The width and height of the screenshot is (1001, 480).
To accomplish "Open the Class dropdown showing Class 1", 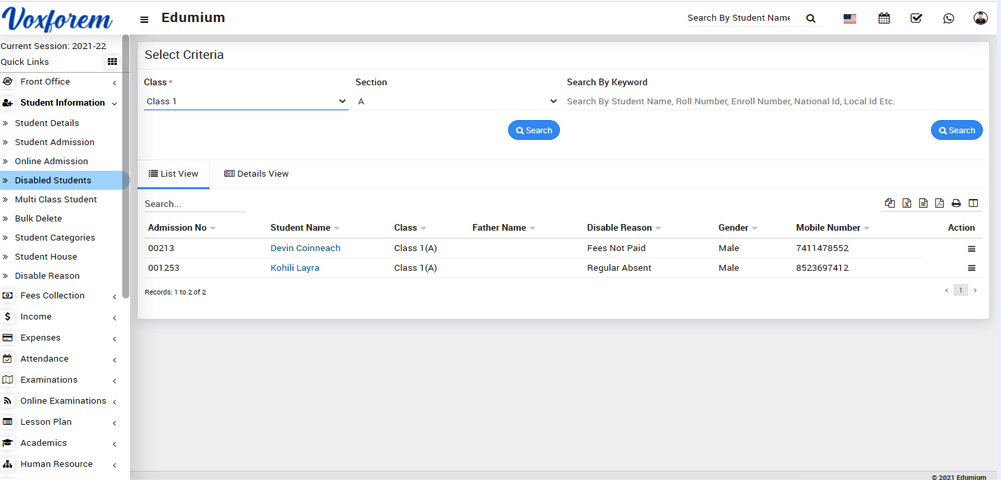I will pos(245,101).
